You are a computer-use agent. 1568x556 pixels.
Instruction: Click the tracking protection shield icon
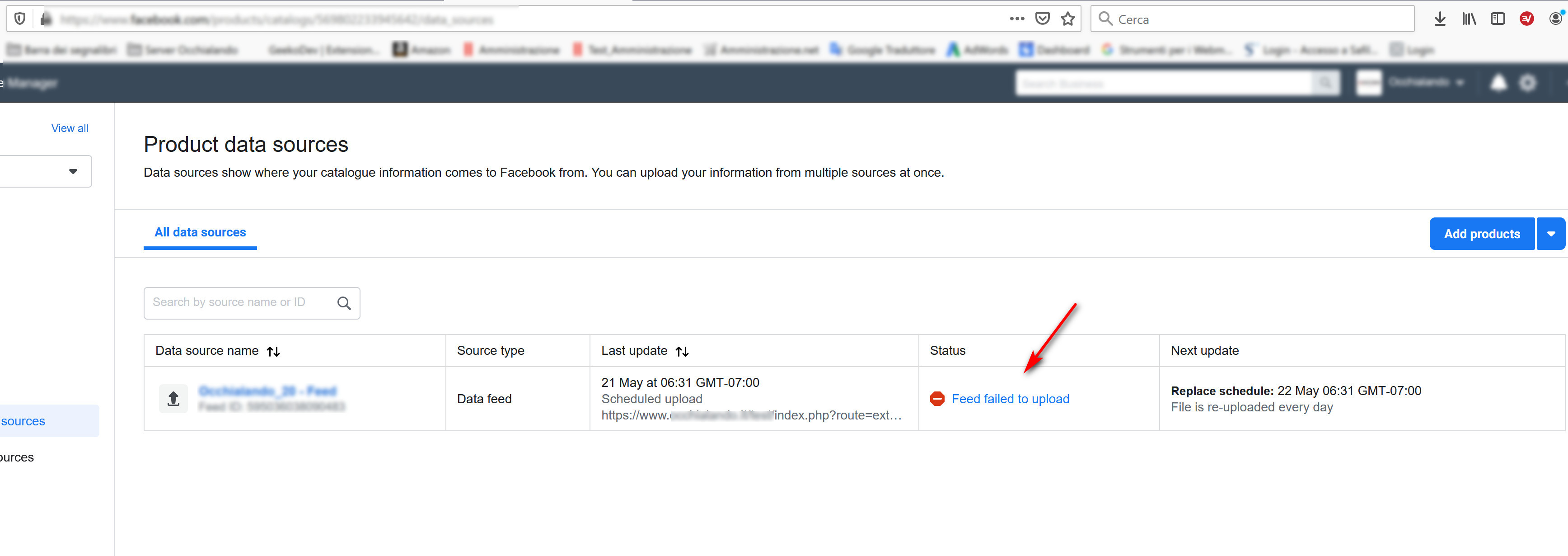[x=19, y=18]
